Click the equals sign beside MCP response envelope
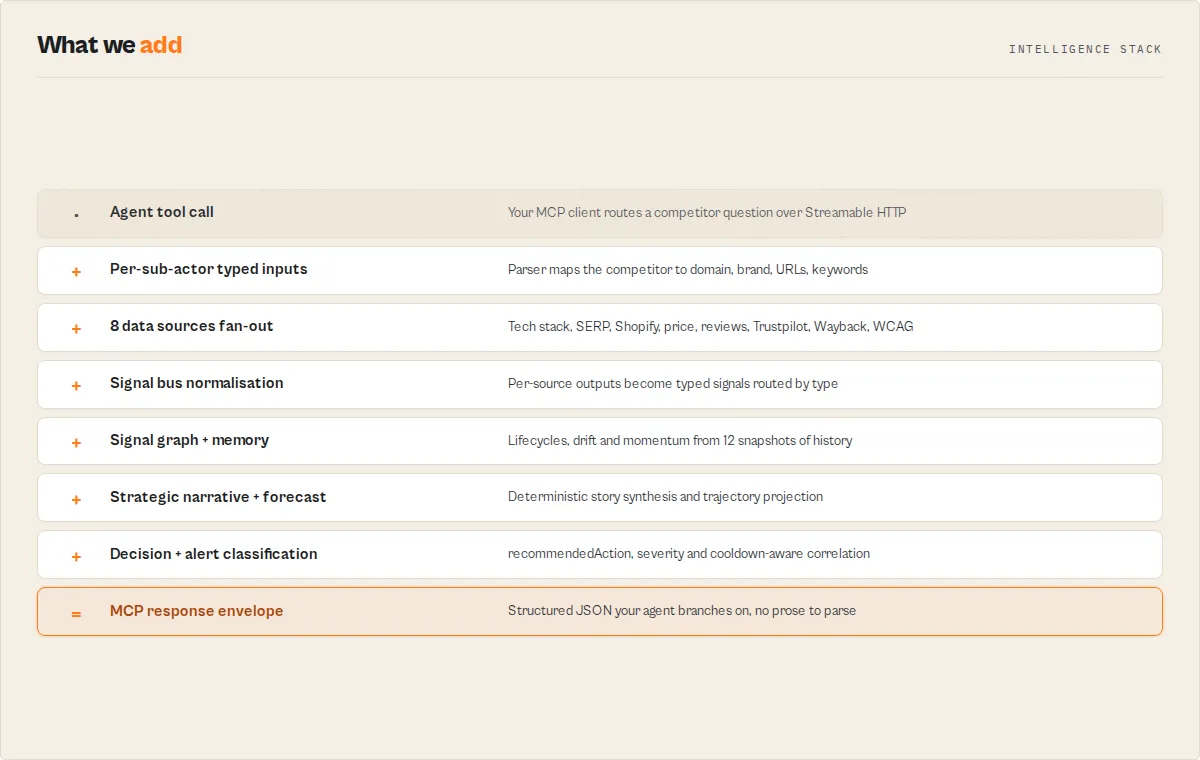This screenshot has height=760, width=1200. pos(76,613)
